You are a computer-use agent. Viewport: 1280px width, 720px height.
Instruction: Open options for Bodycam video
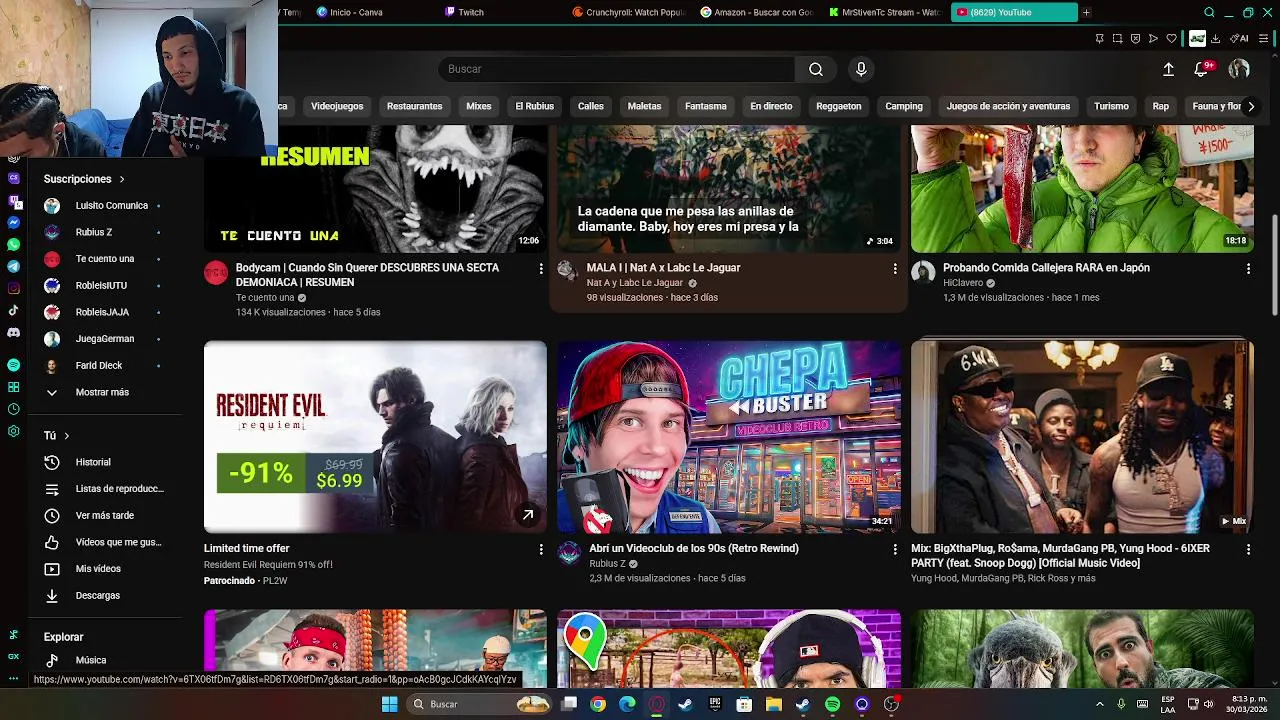(541, 268)
